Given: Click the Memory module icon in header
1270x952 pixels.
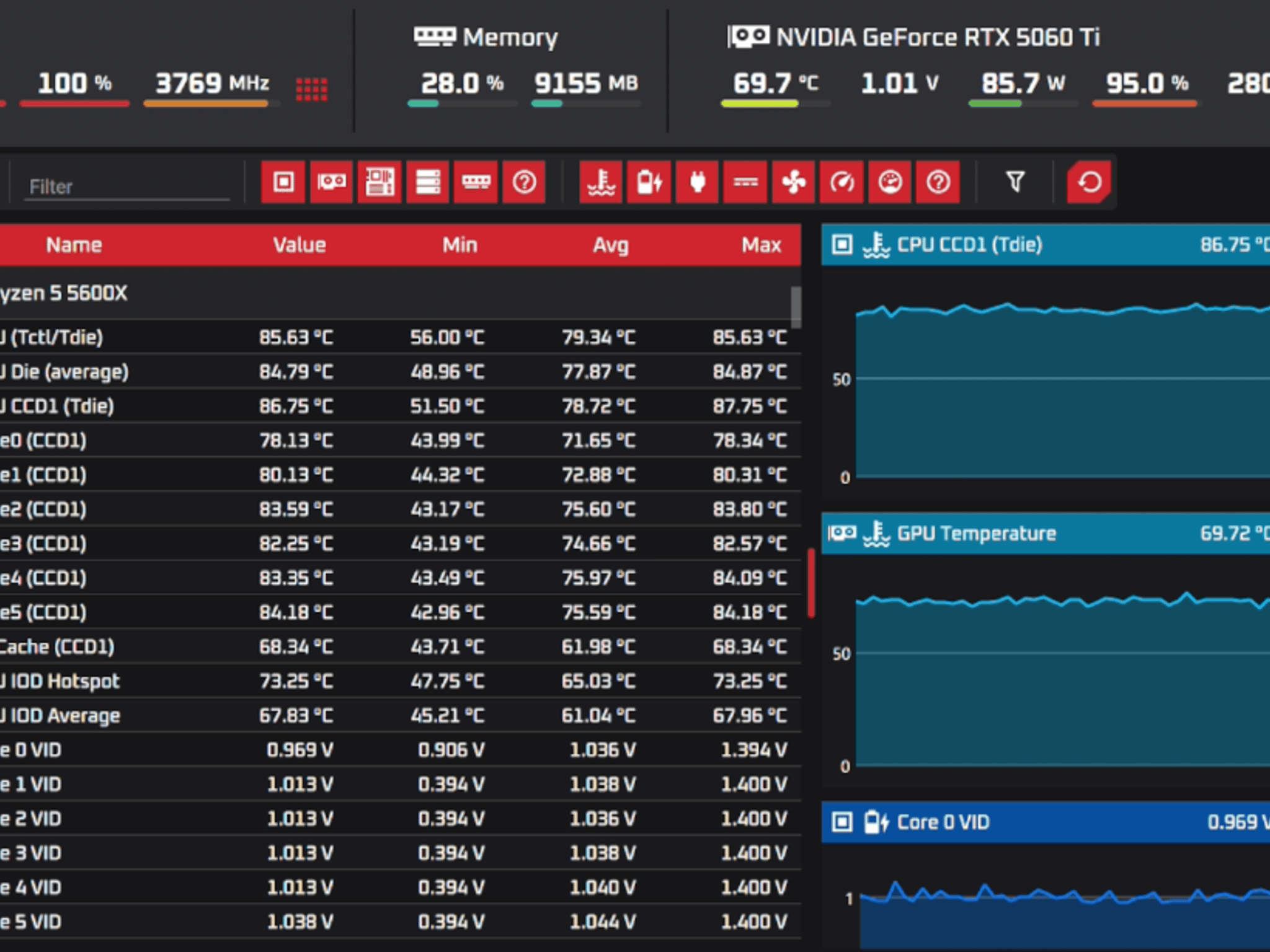Looking at the screenshot, I should pyautogui.click(x=435, y=37).
